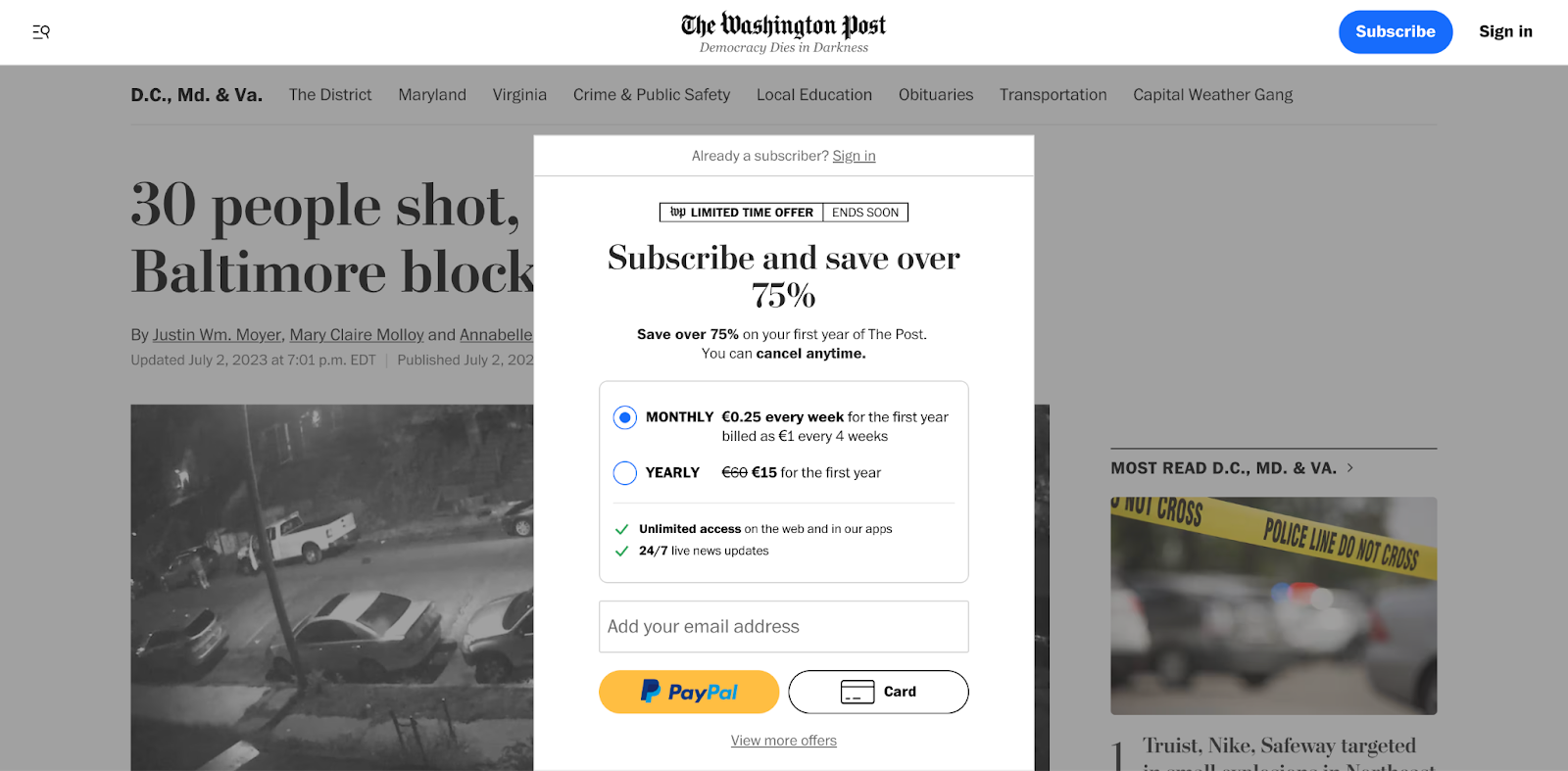Click the police tape article thumbnail
The width and height of the screenshot is (1568, 771).
[x=1272, y=604]
